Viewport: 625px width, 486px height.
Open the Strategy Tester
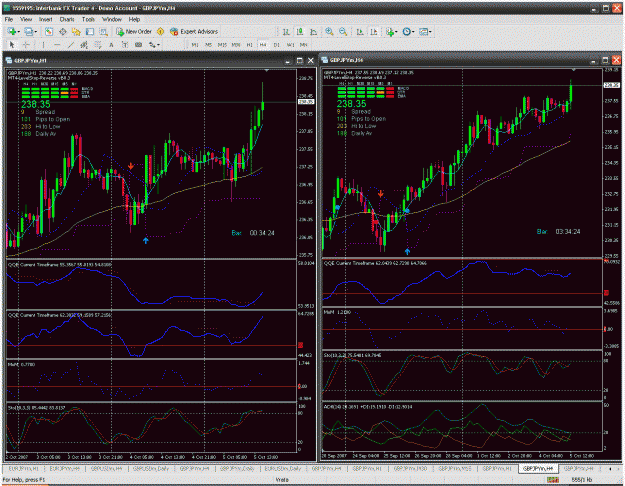coord(104,31)
